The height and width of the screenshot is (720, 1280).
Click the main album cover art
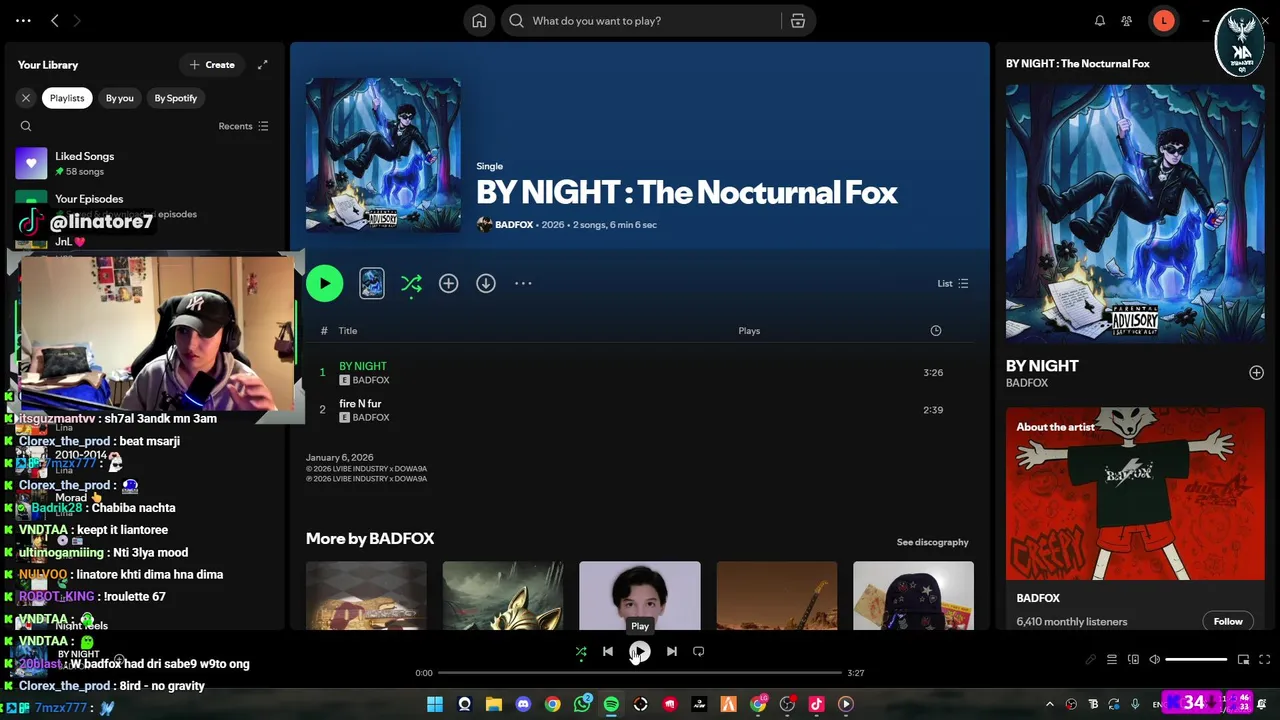(383, 155)
